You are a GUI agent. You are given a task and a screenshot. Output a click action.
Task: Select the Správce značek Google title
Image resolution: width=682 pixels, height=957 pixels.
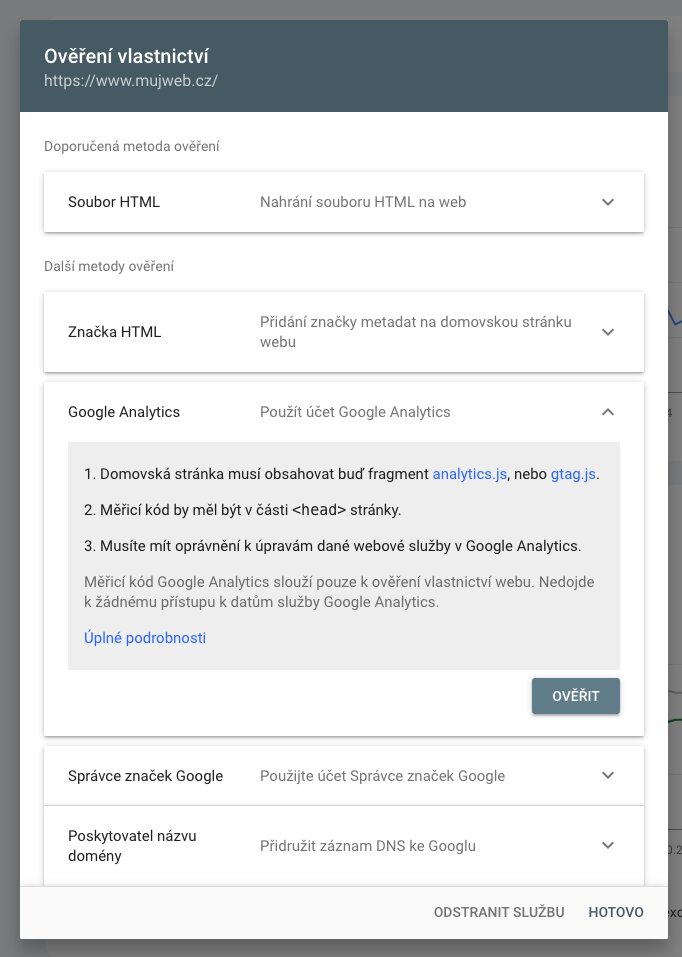pos(145,776)
